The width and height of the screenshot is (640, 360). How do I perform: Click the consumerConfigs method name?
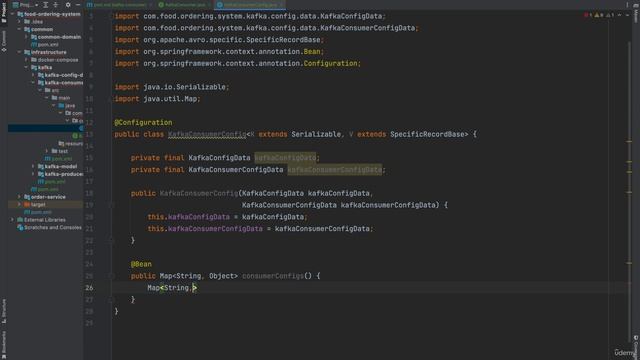click(273, 276)
